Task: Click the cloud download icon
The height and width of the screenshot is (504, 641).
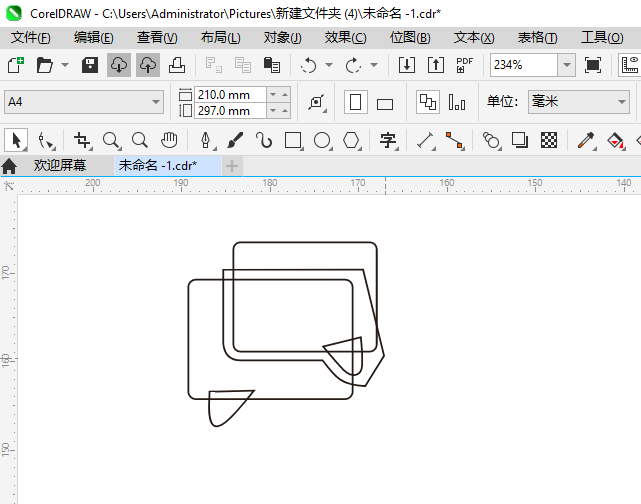Action: click(119, 65)
